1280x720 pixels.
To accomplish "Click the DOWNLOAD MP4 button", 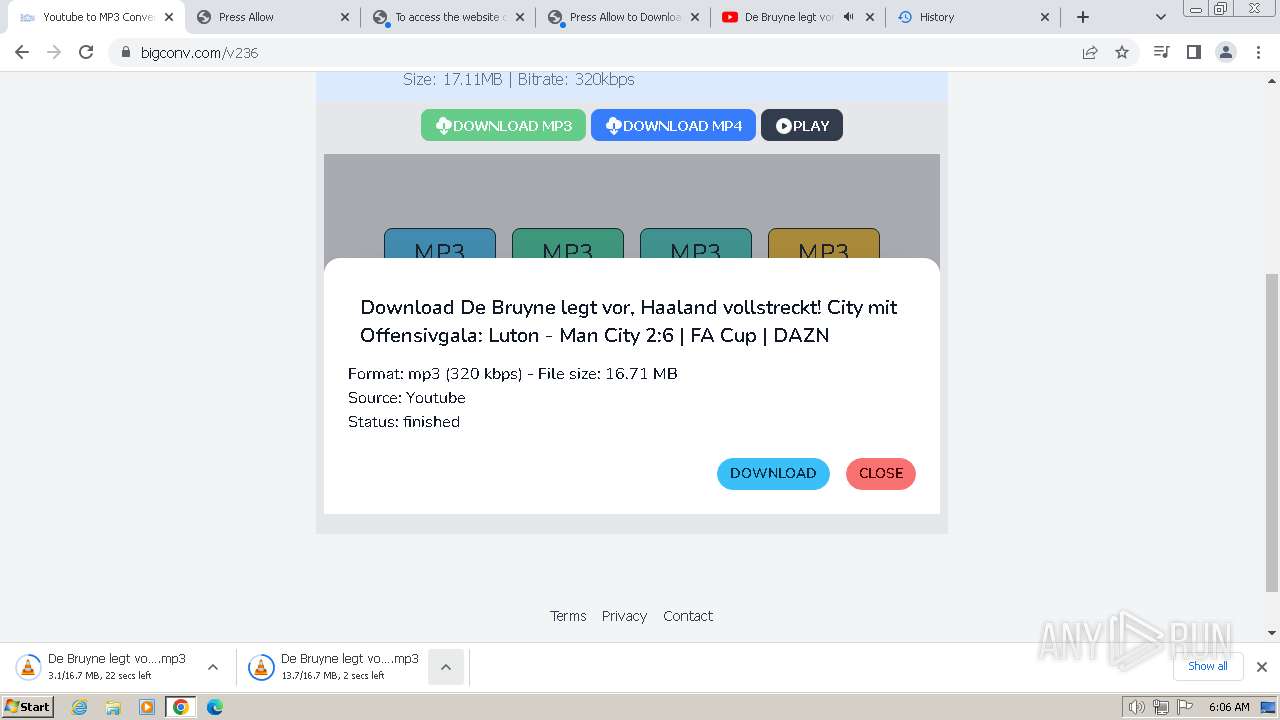I will click(673, 125).
